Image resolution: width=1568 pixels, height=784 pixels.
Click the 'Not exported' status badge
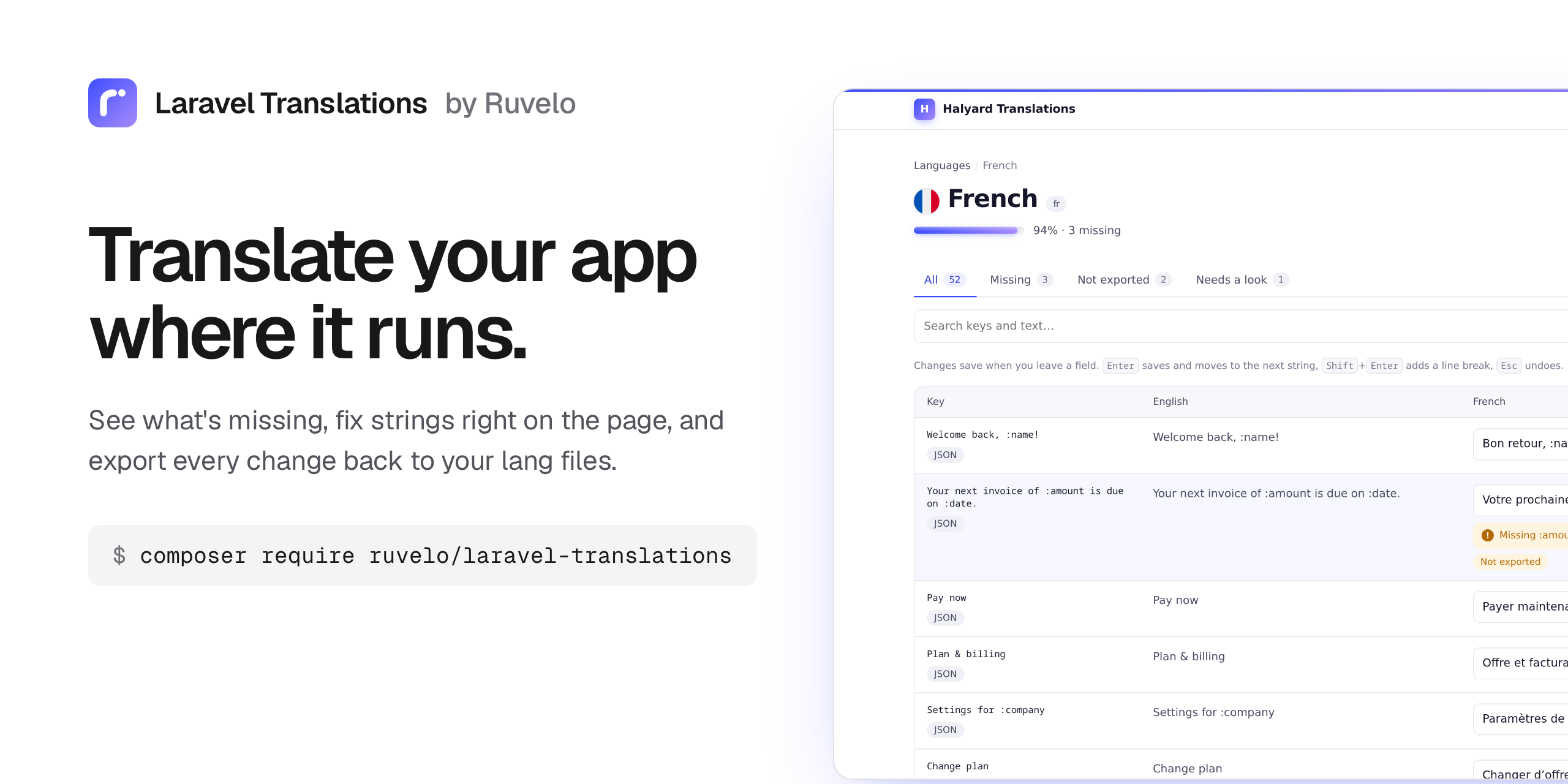point(1510,562)
